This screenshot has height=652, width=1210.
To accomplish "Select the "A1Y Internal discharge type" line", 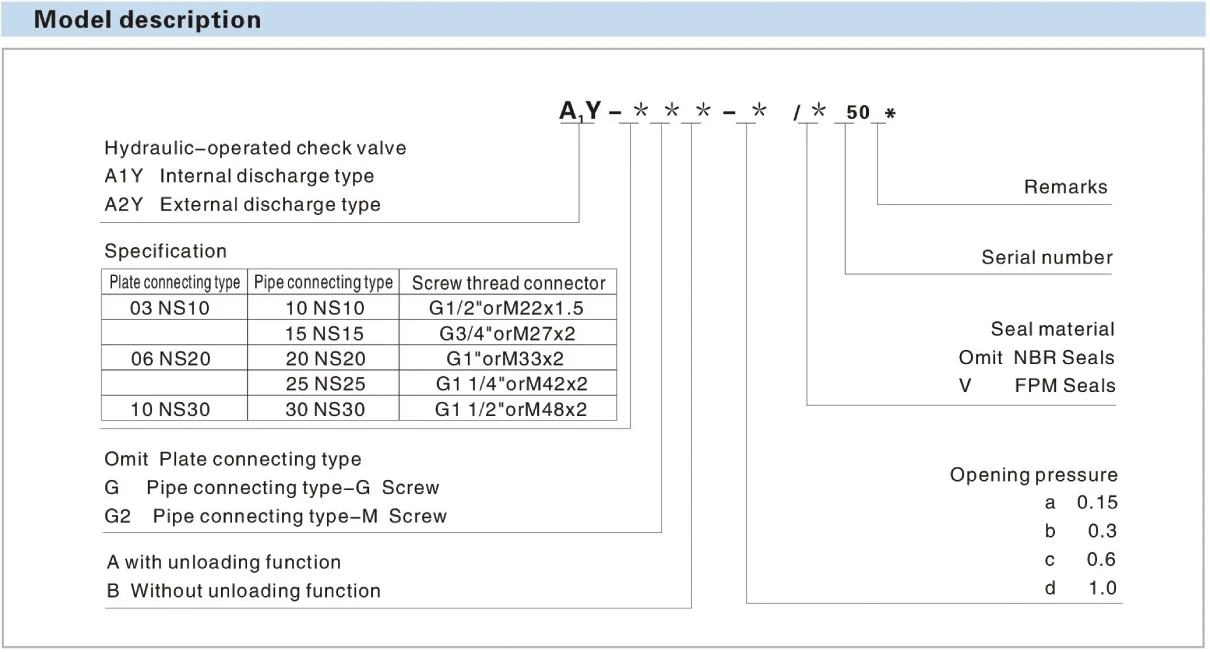I will point(239,177).
